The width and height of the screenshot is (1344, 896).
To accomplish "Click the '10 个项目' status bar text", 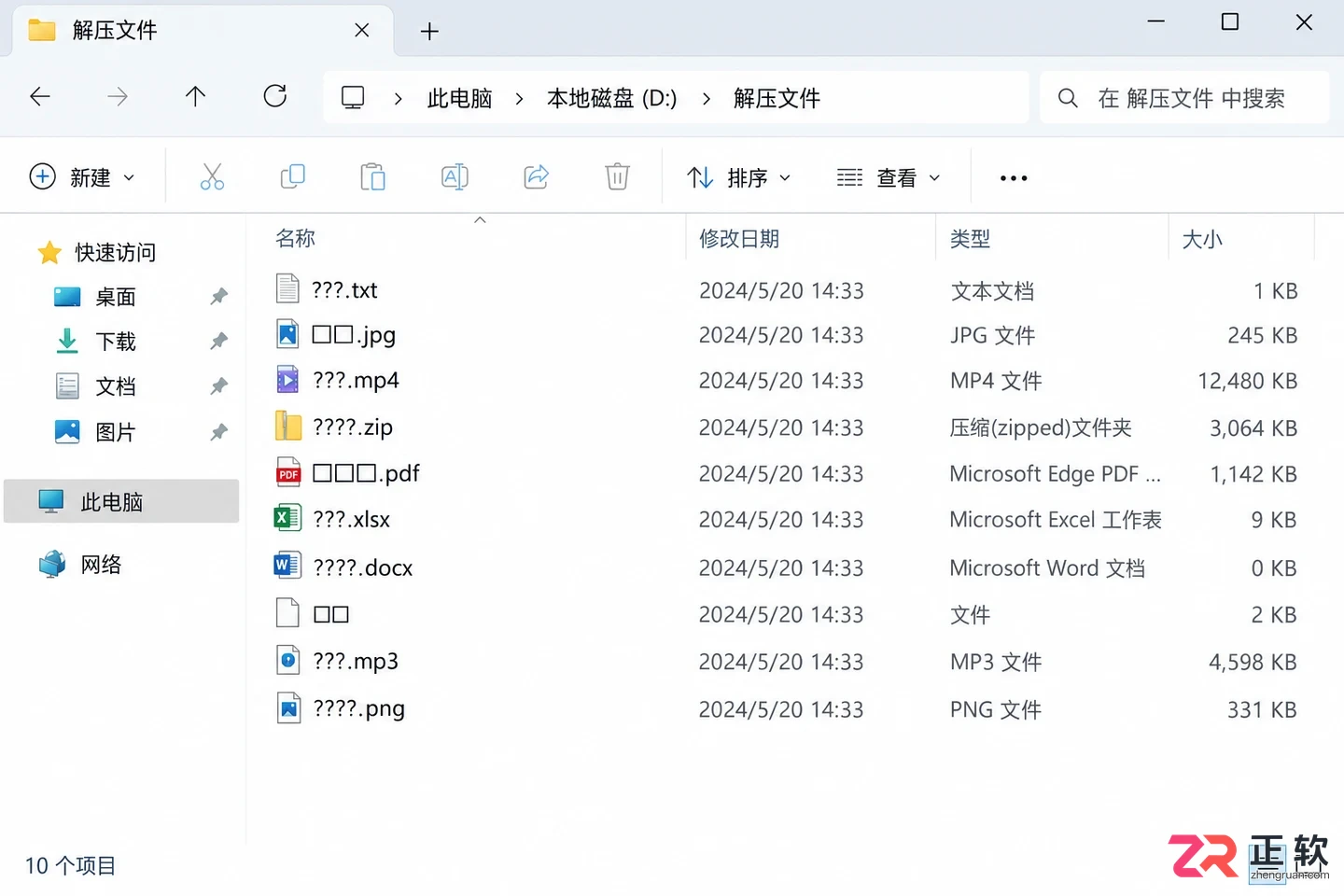I will (70, 865).
